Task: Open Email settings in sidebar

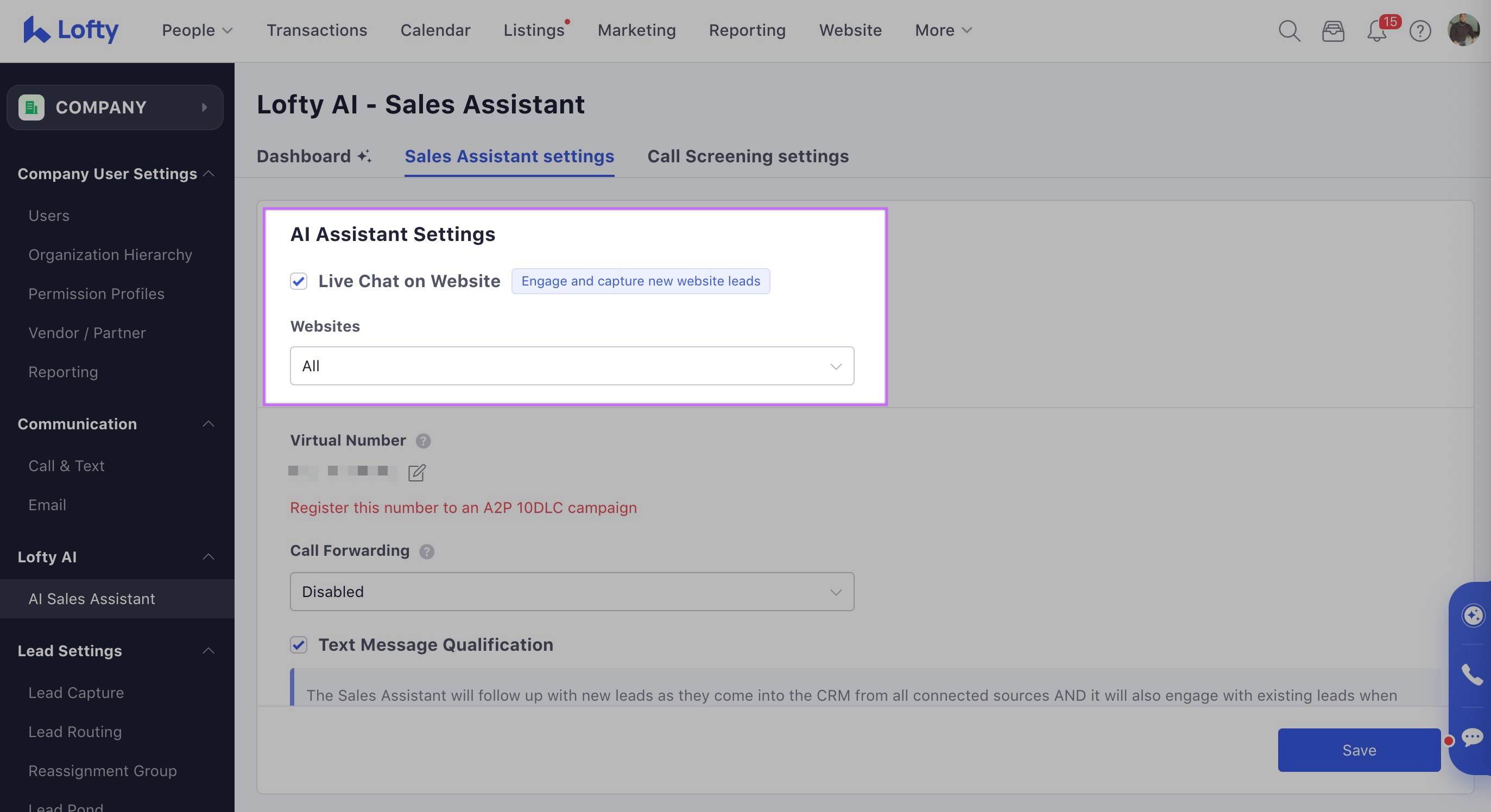Action: pyautogui.click(x=47, y=505)
